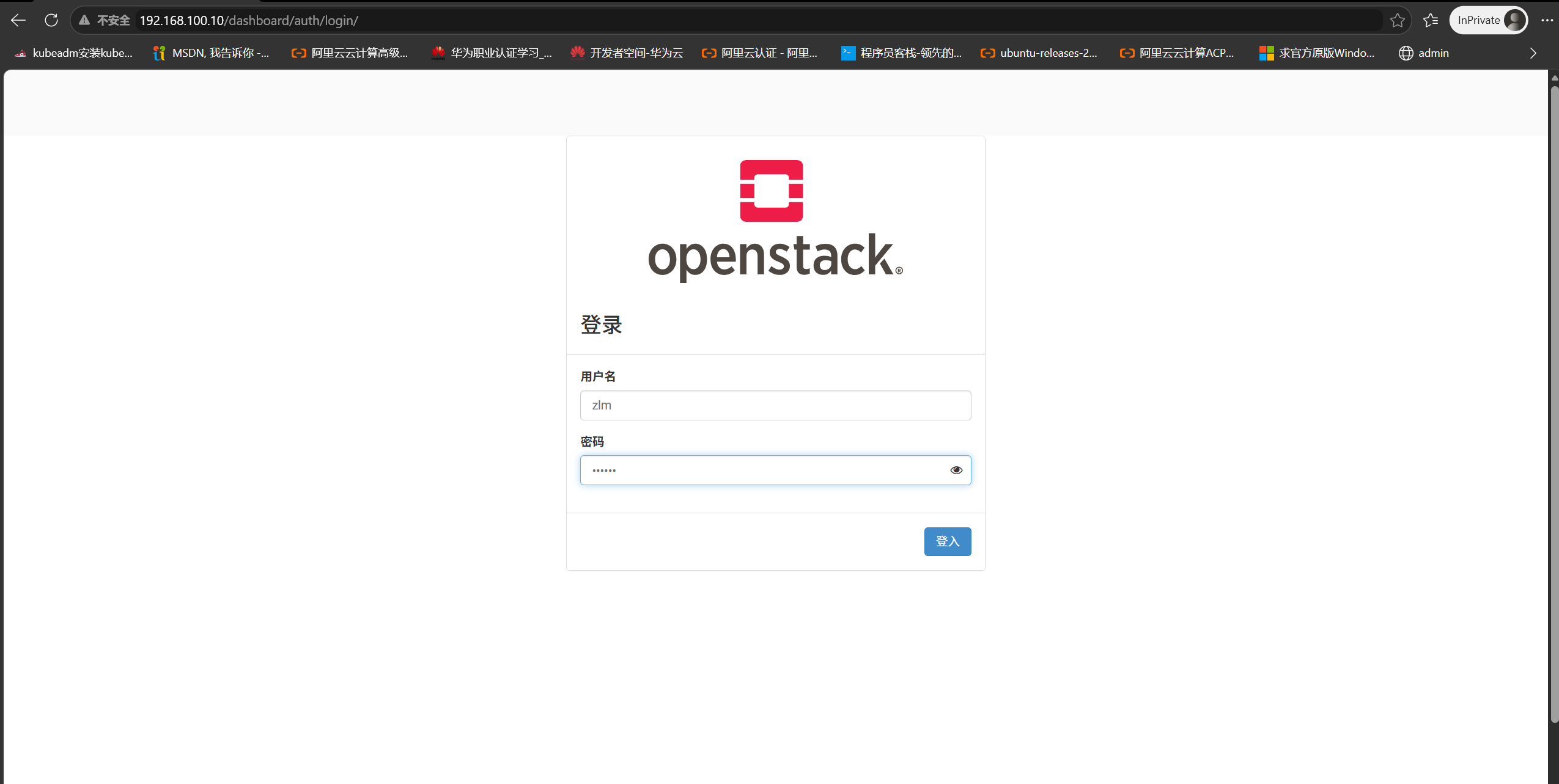Toggle password visibility eye icon
This screenshot has height=784, width=1559.
956,470
